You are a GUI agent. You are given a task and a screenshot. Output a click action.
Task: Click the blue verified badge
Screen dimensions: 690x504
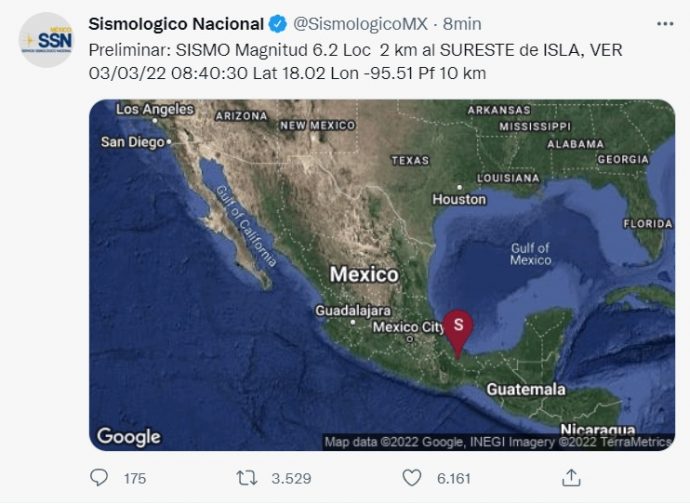tap(277, 24)
